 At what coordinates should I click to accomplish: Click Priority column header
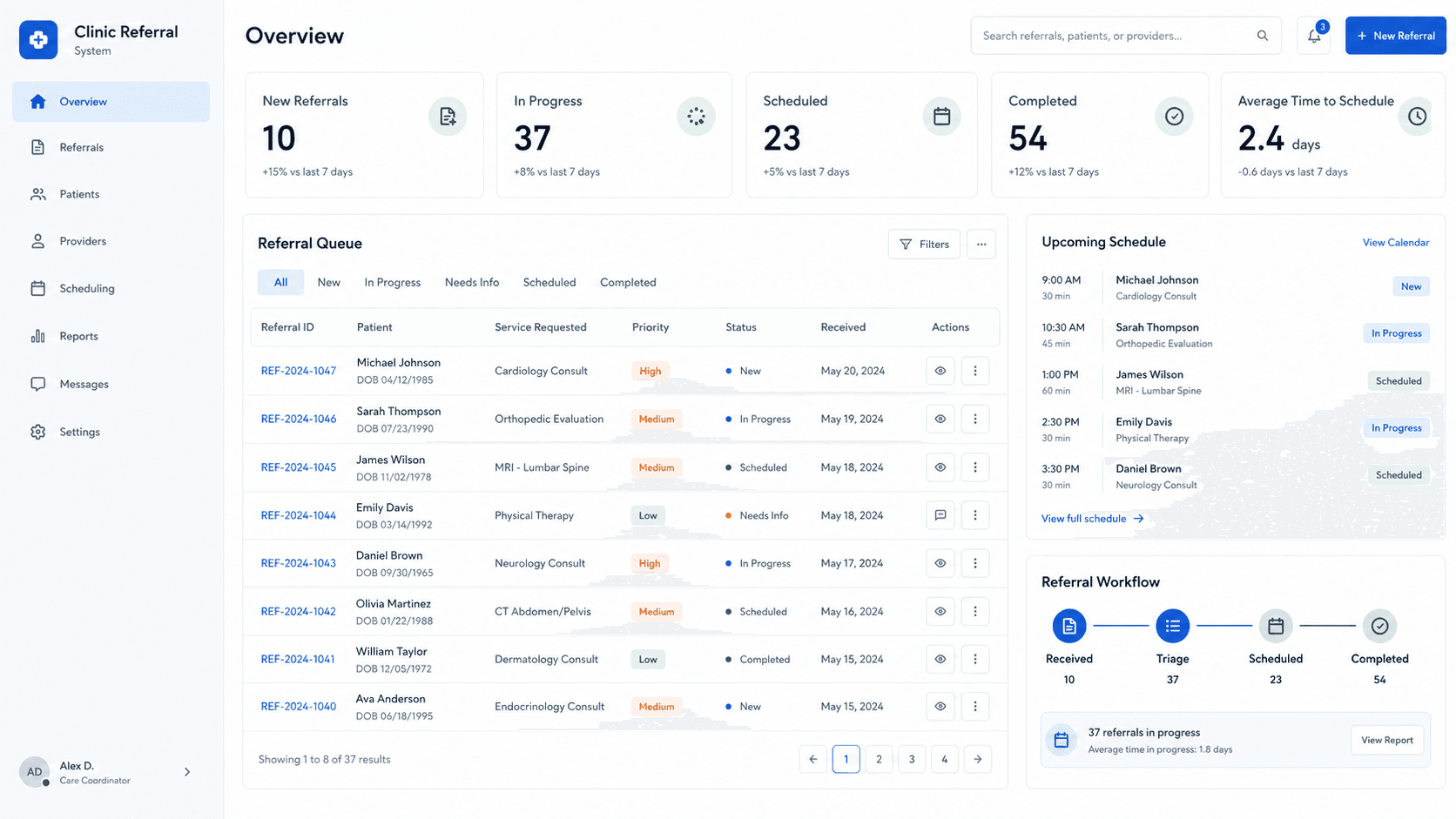650,327
